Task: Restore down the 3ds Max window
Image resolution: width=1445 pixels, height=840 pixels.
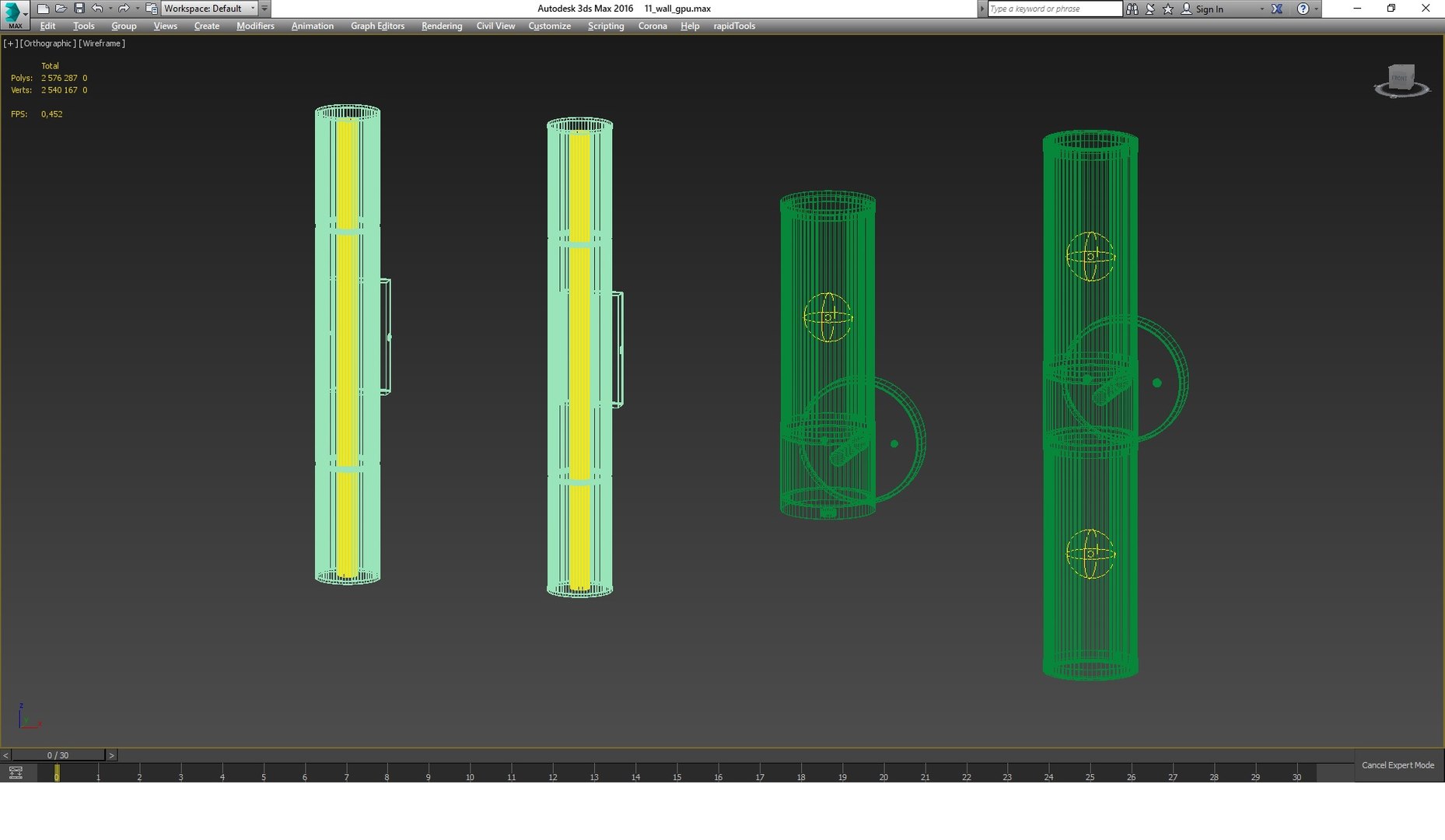Action: tap(1391, 9)
